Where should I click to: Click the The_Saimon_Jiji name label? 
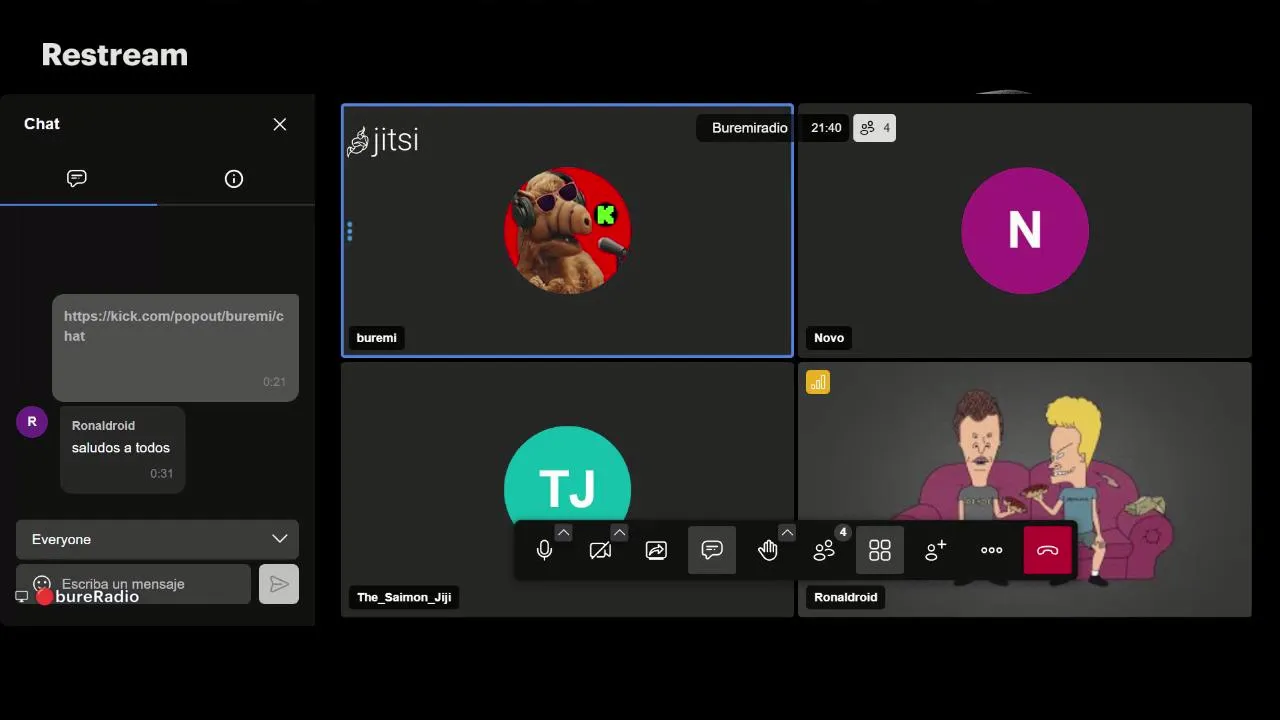404,597
